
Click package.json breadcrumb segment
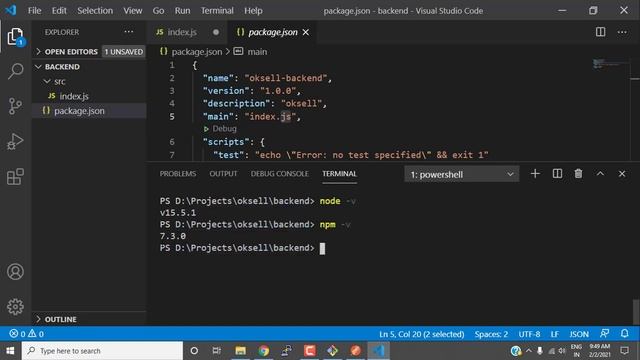pyautogui.click(x=197, y=52)
